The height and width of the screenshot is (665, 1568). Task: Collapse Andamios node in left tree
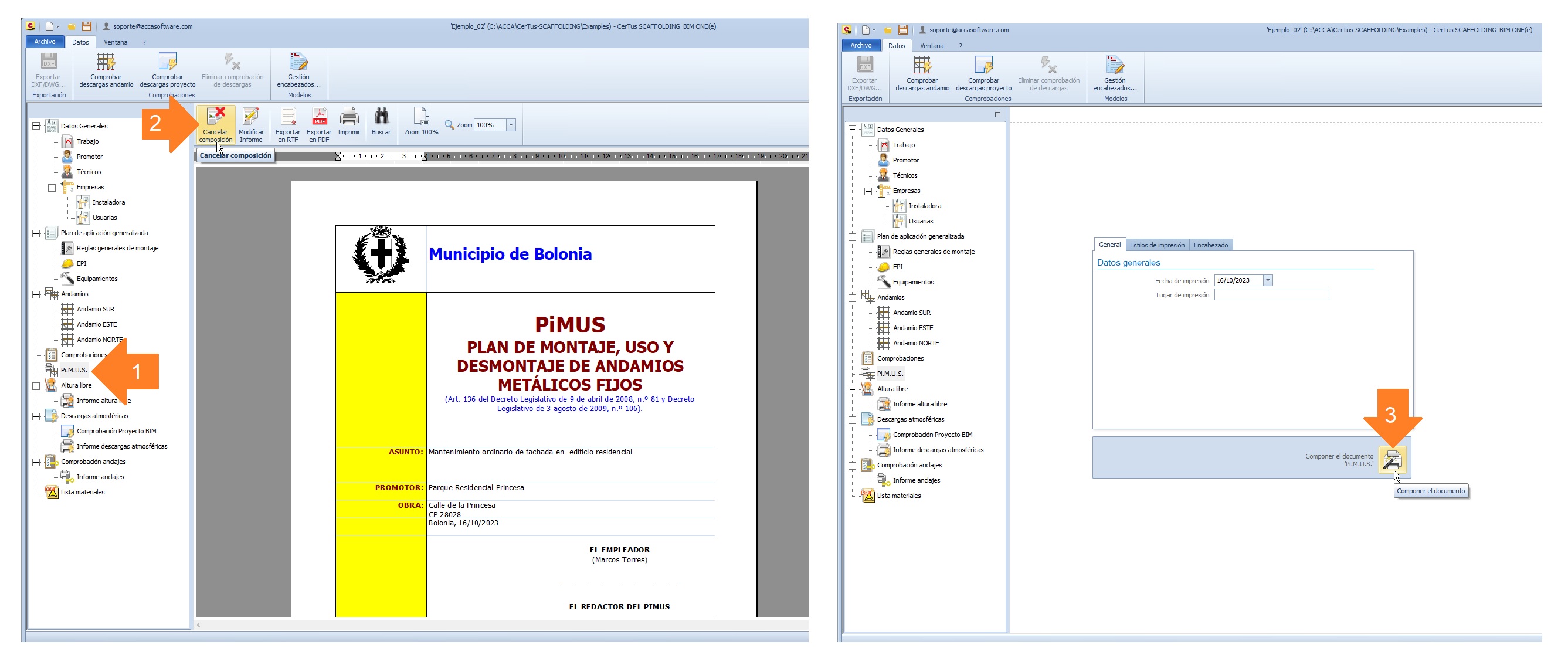(36, 294)
